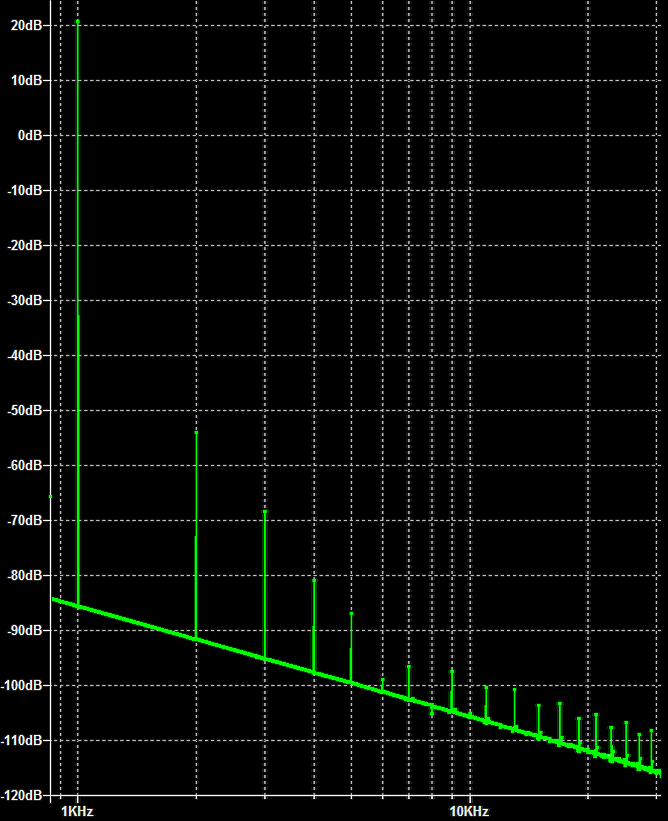Click the 1KHz horizontal axis label

(x=78, y=810)
